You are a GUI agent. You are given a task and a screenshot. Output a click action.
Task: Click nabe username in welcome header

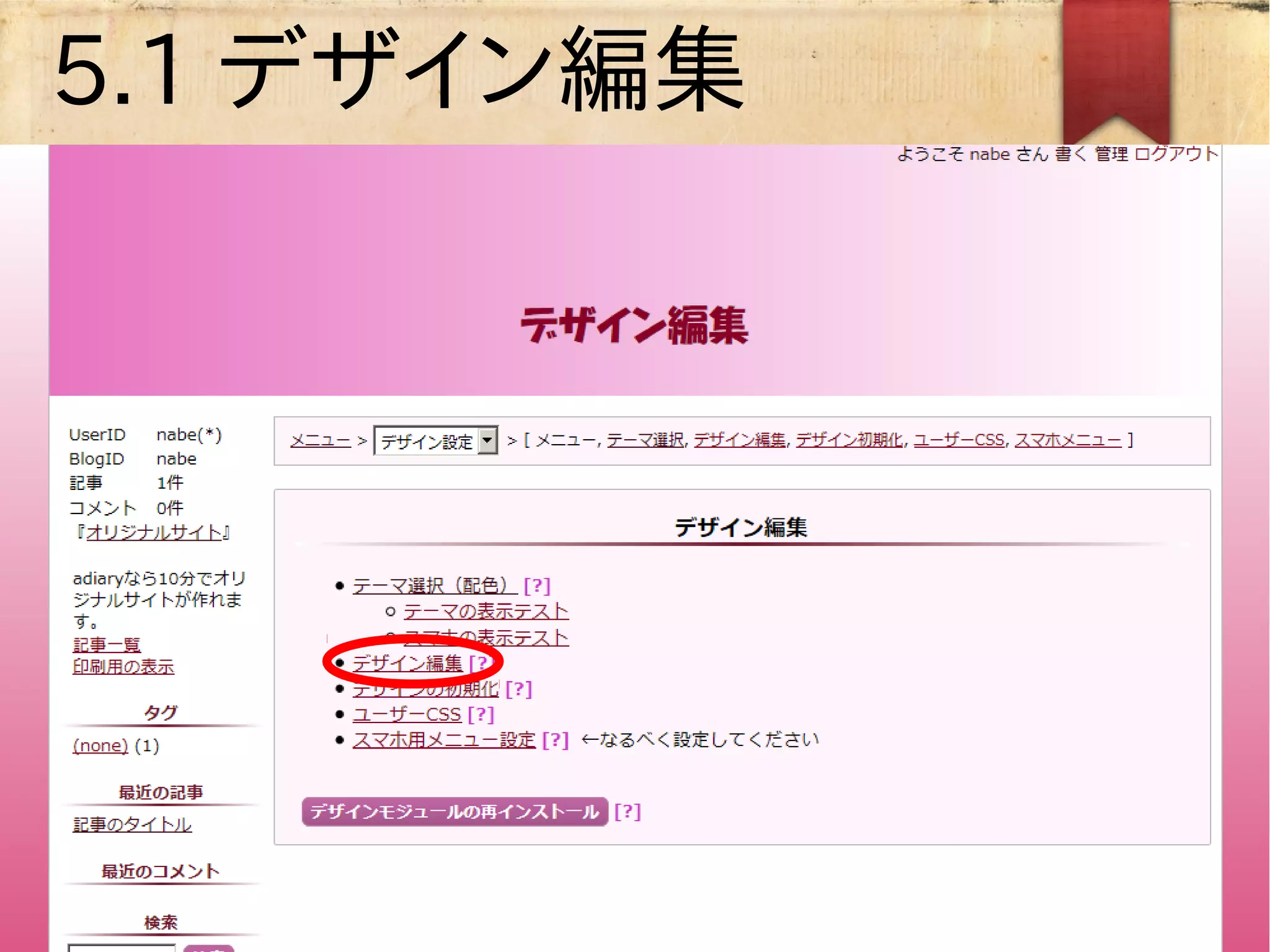click(990, 154)
